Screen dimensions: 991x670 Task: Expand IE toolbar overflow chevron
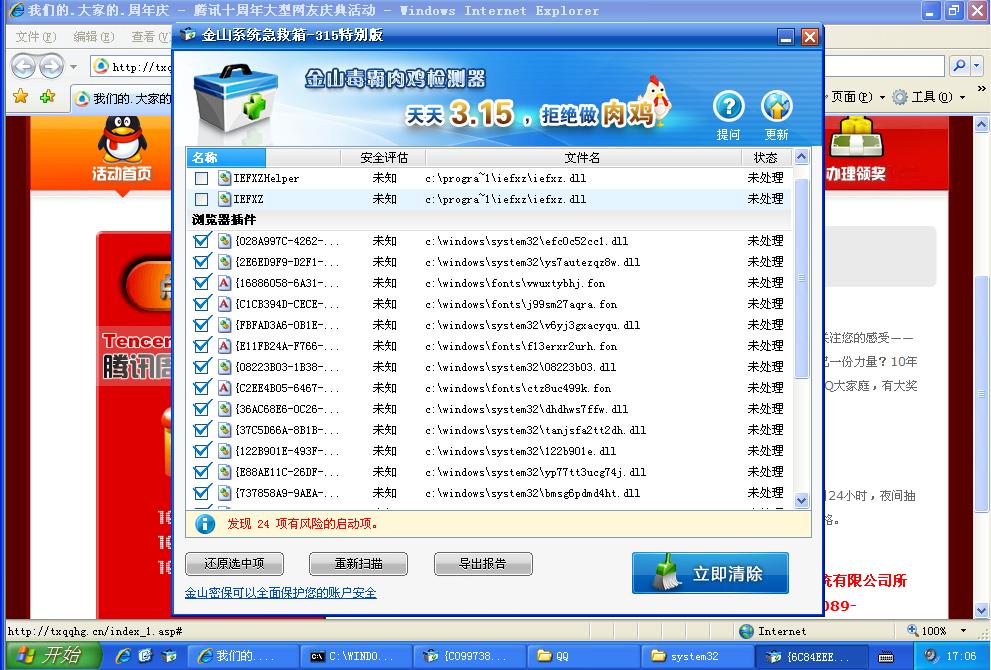pyautogui.click(x=981, y=88)
